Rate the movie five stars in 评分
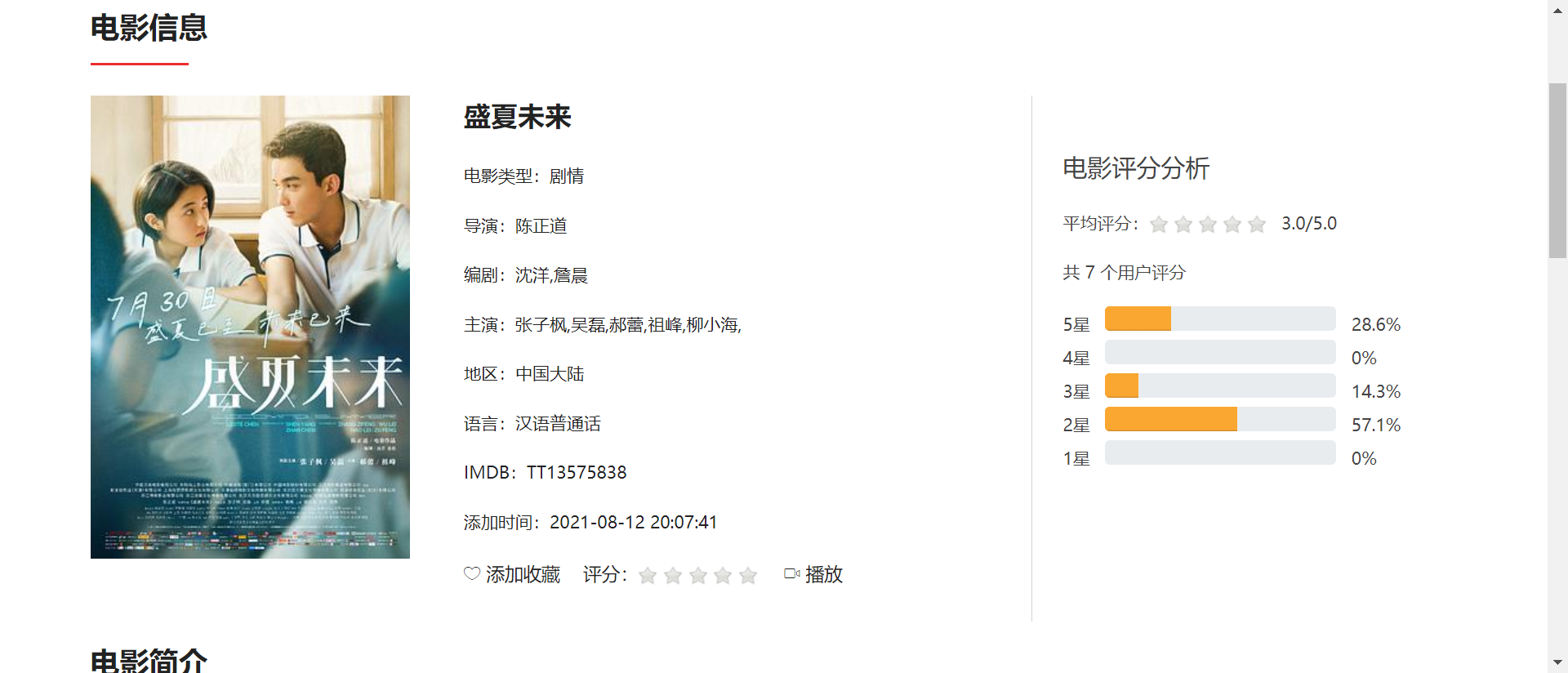 tap(748, 576)
